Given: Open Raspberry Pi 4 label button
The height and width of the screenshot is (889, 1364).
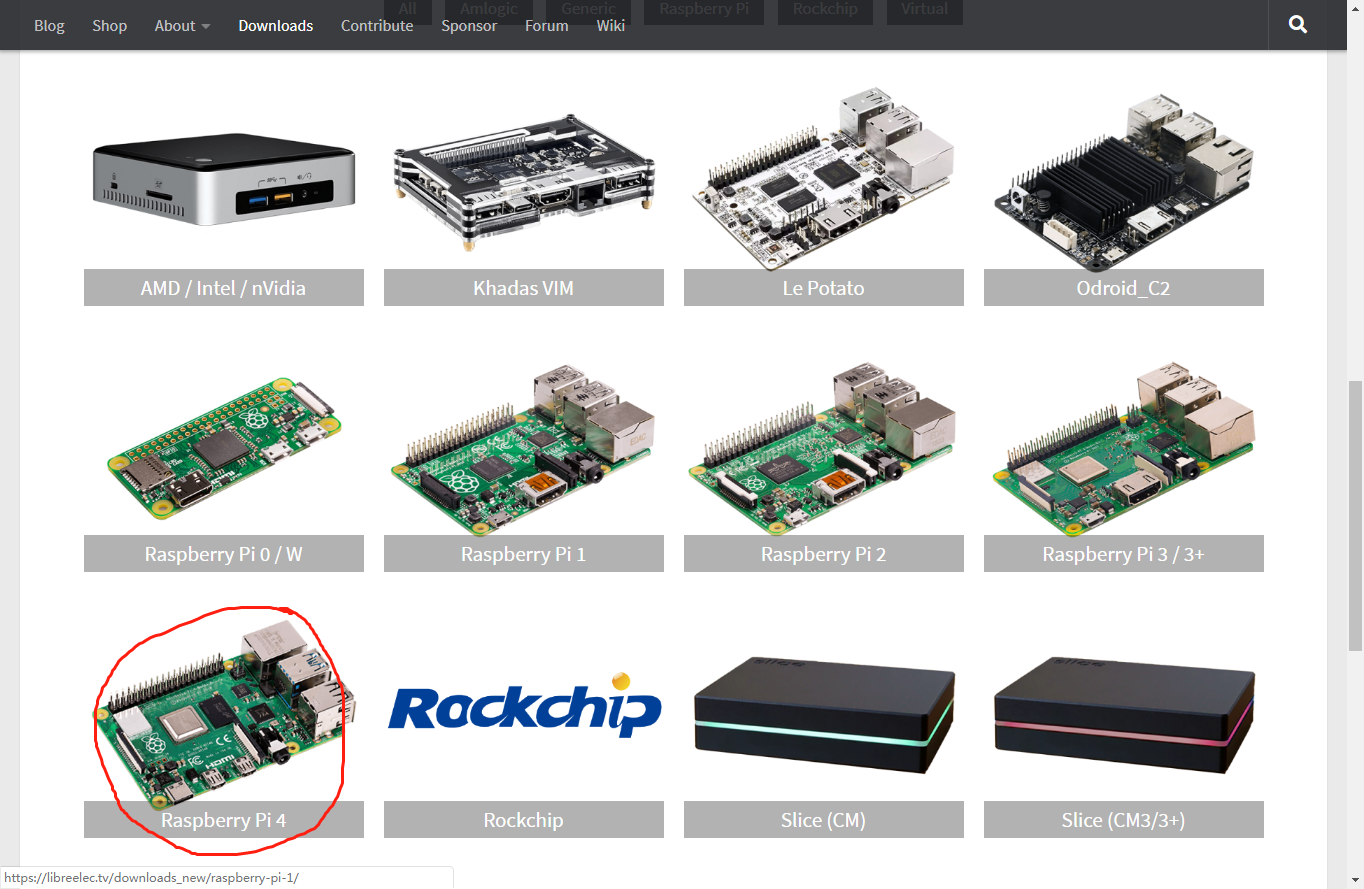Looking at the screenshot, I should tap(224, 820).
